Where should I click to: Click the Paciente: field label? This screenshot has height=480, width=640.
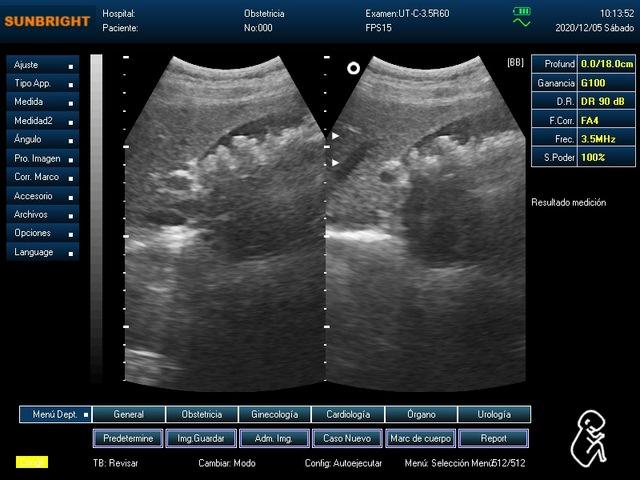point(120,28)
